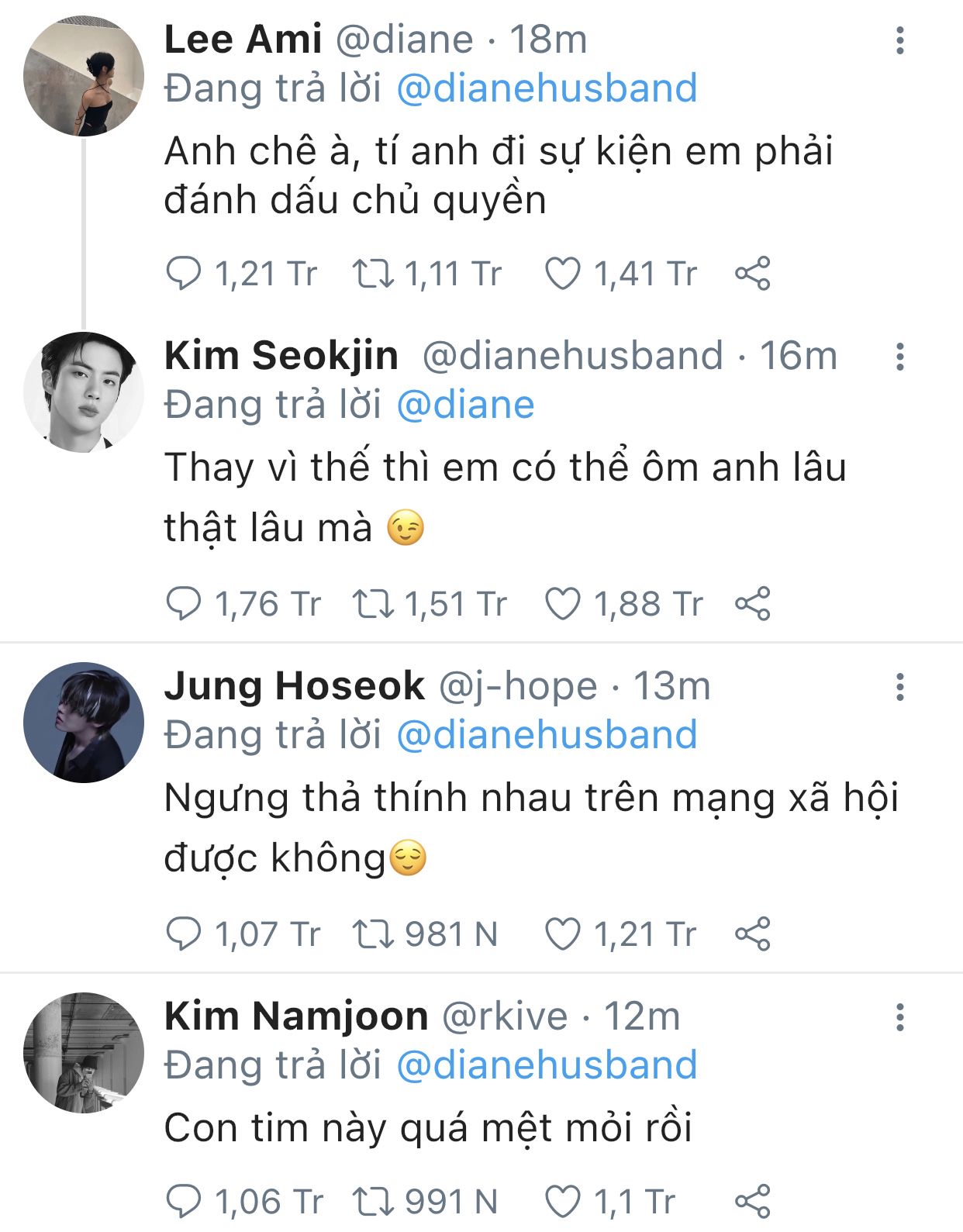Open the Kim Namjoon display name
Screen dimensions: 963x1232
pyautogui.click(x=296, y=1016)
